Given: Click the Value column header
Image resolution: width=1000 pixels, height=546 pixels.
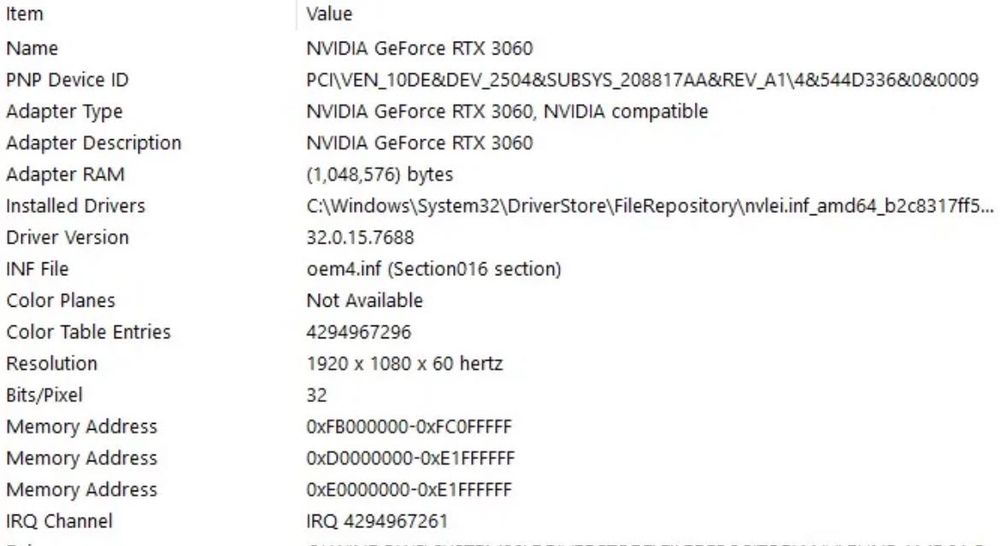Looking at the screenshot, I should [329, 15].
